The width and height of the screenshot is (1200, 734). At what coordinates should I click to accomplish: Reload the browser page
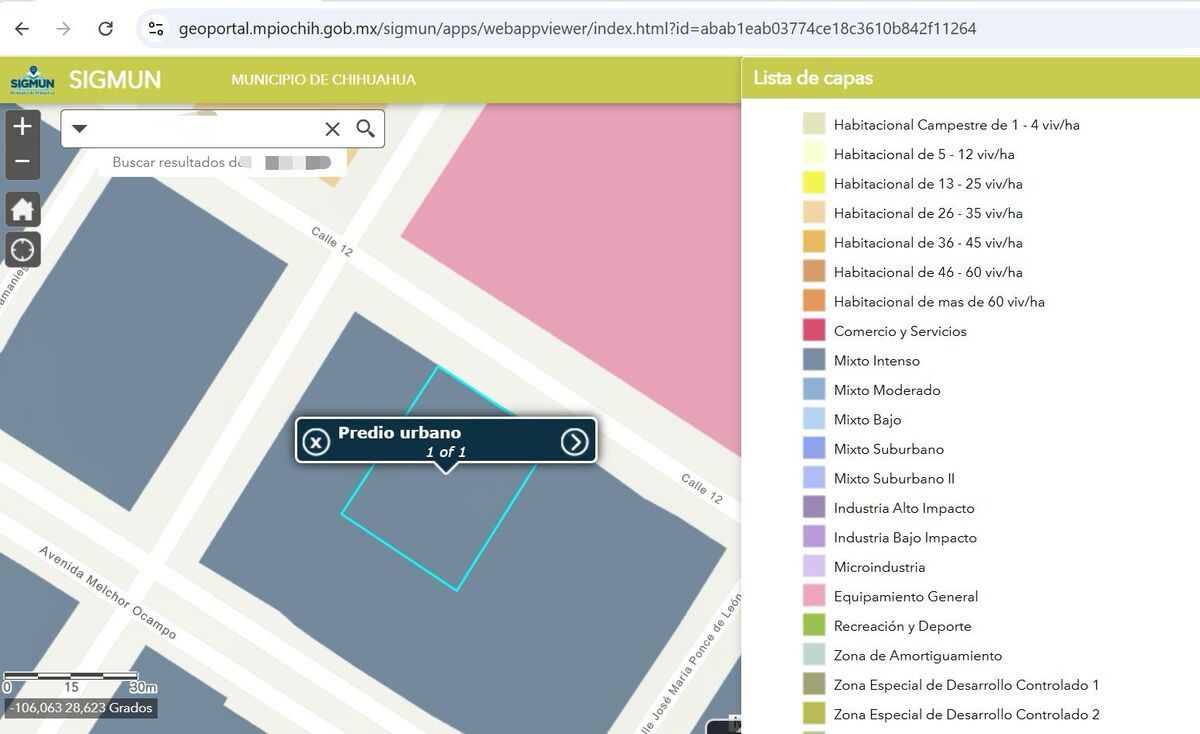pos(105,29)
